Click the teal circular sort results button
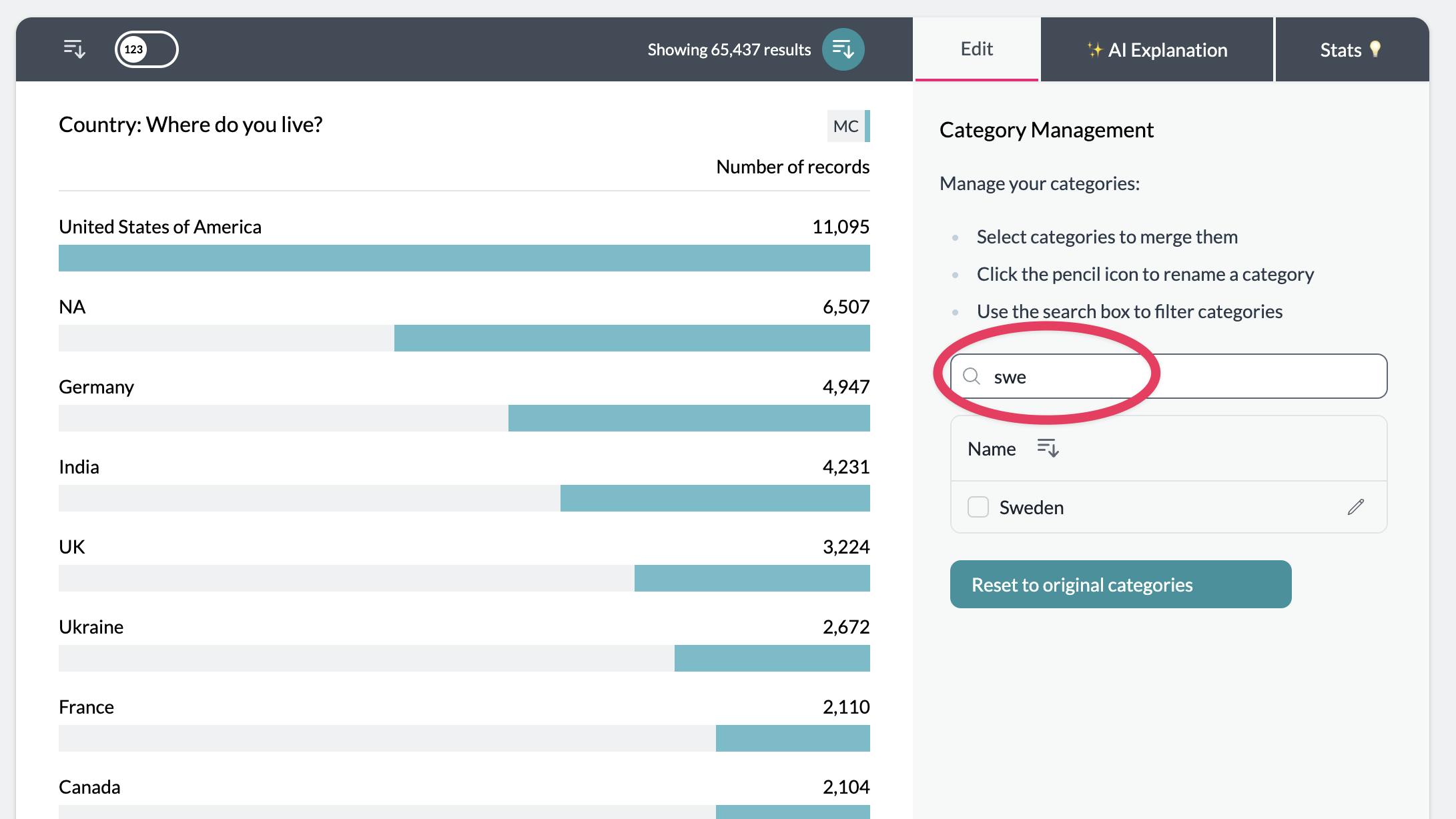 coord(843,49)
